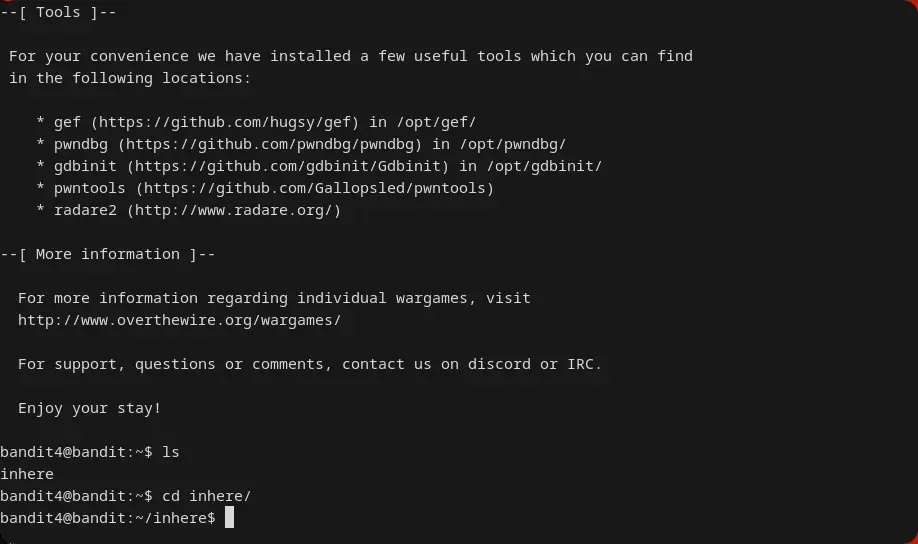
Task: Click the word "IRC" in the support line
Action: 584,364
